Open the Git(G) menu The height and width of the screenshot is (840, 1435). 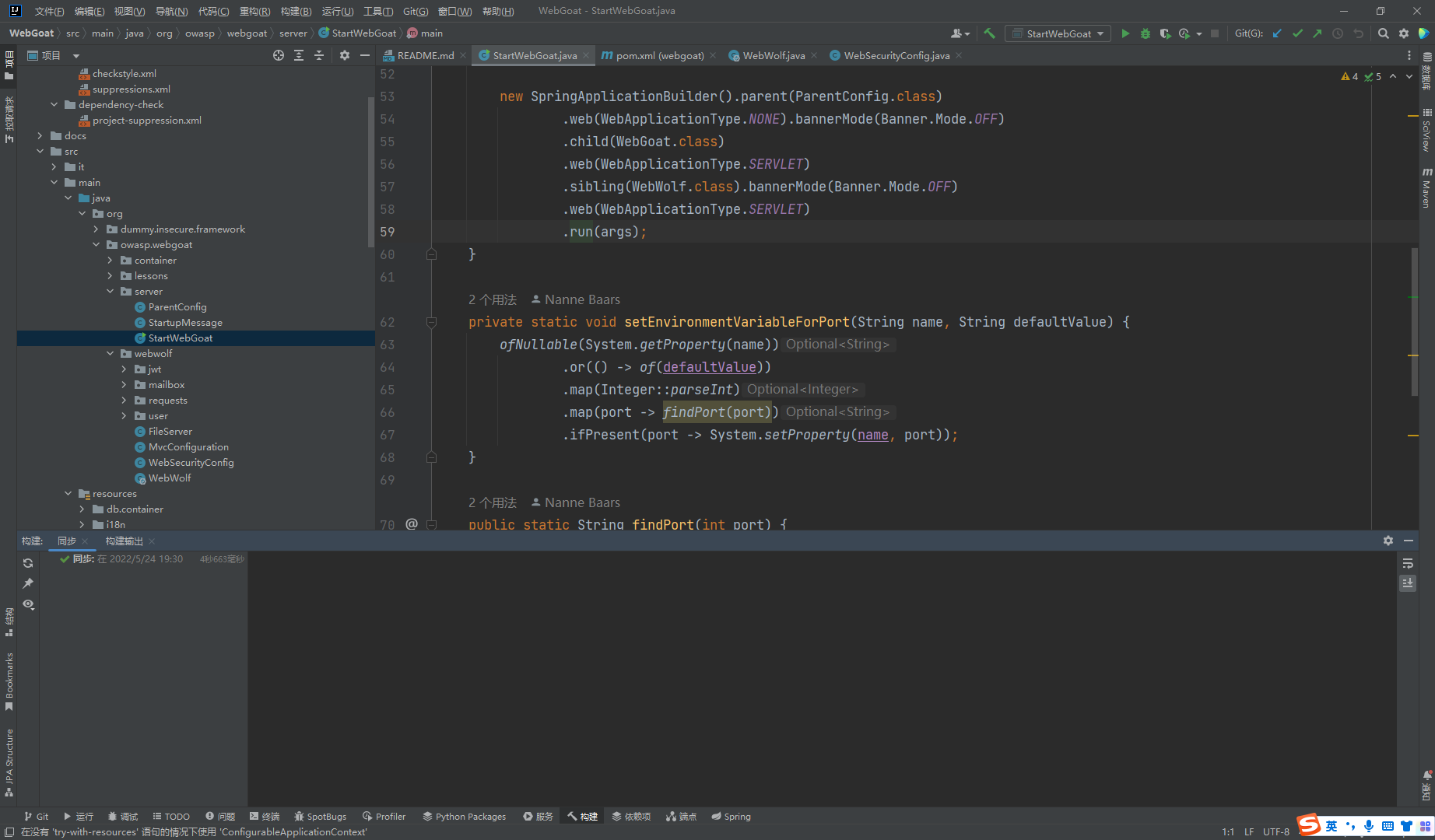(416, 11)
